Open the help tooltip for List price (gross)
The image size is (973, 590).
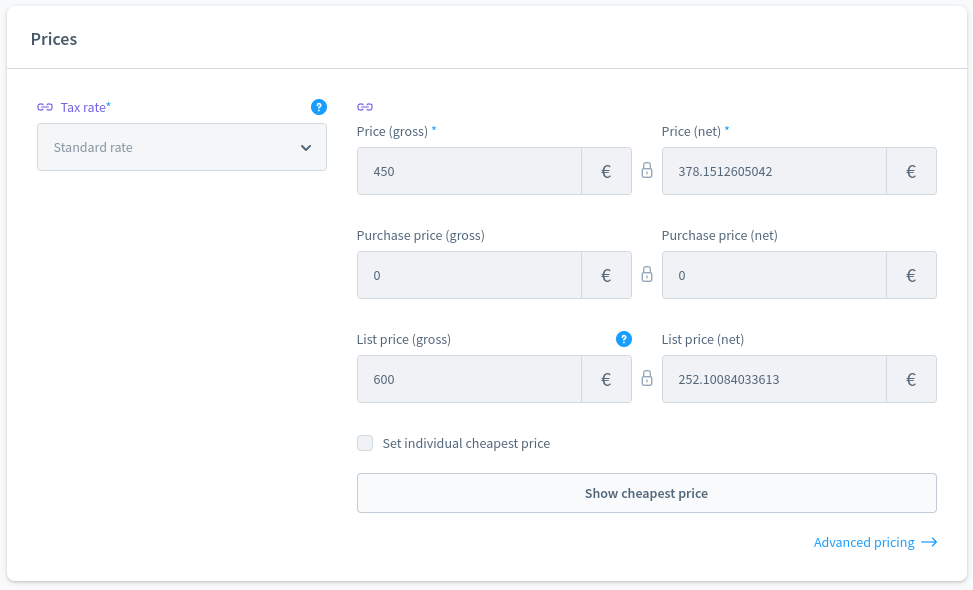coord(624,339)
